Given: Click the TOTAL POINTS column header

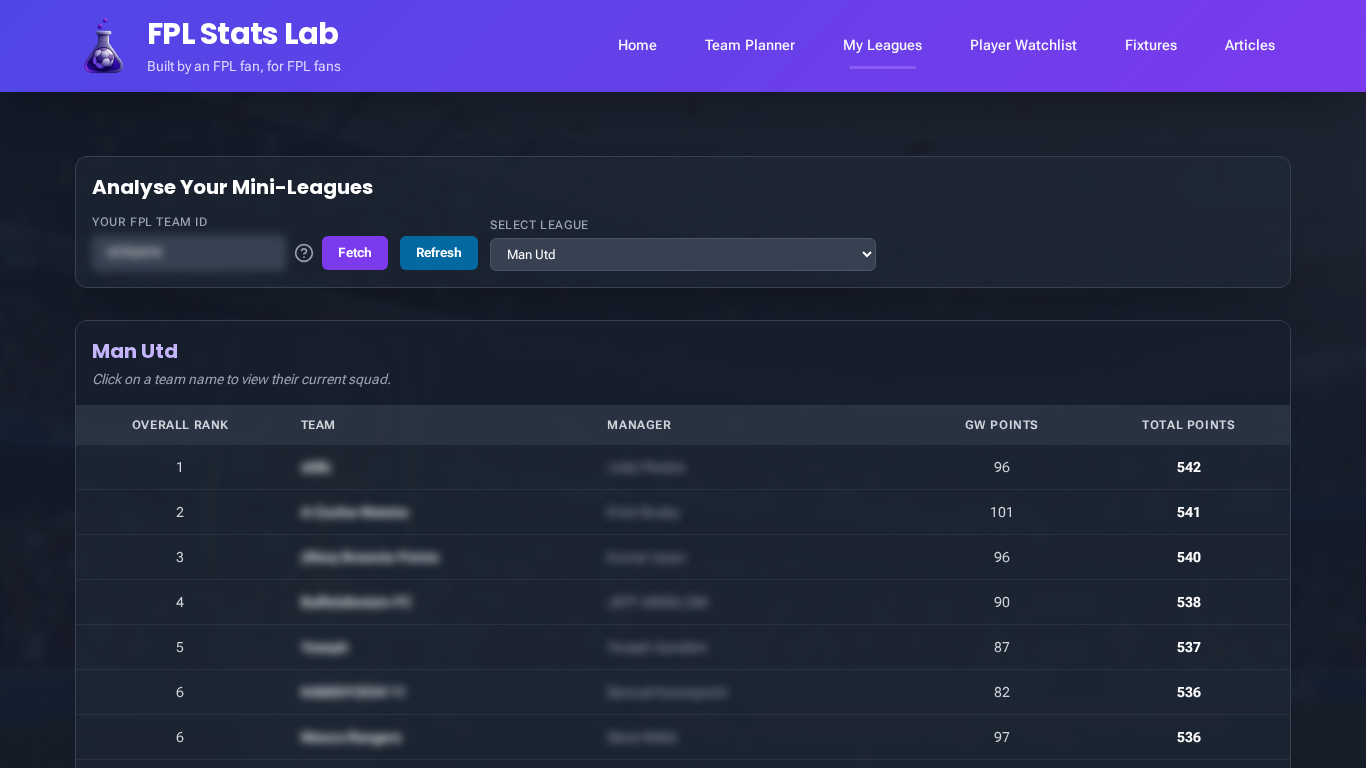Looking at the screenshot, I should tap(1188, 425).
